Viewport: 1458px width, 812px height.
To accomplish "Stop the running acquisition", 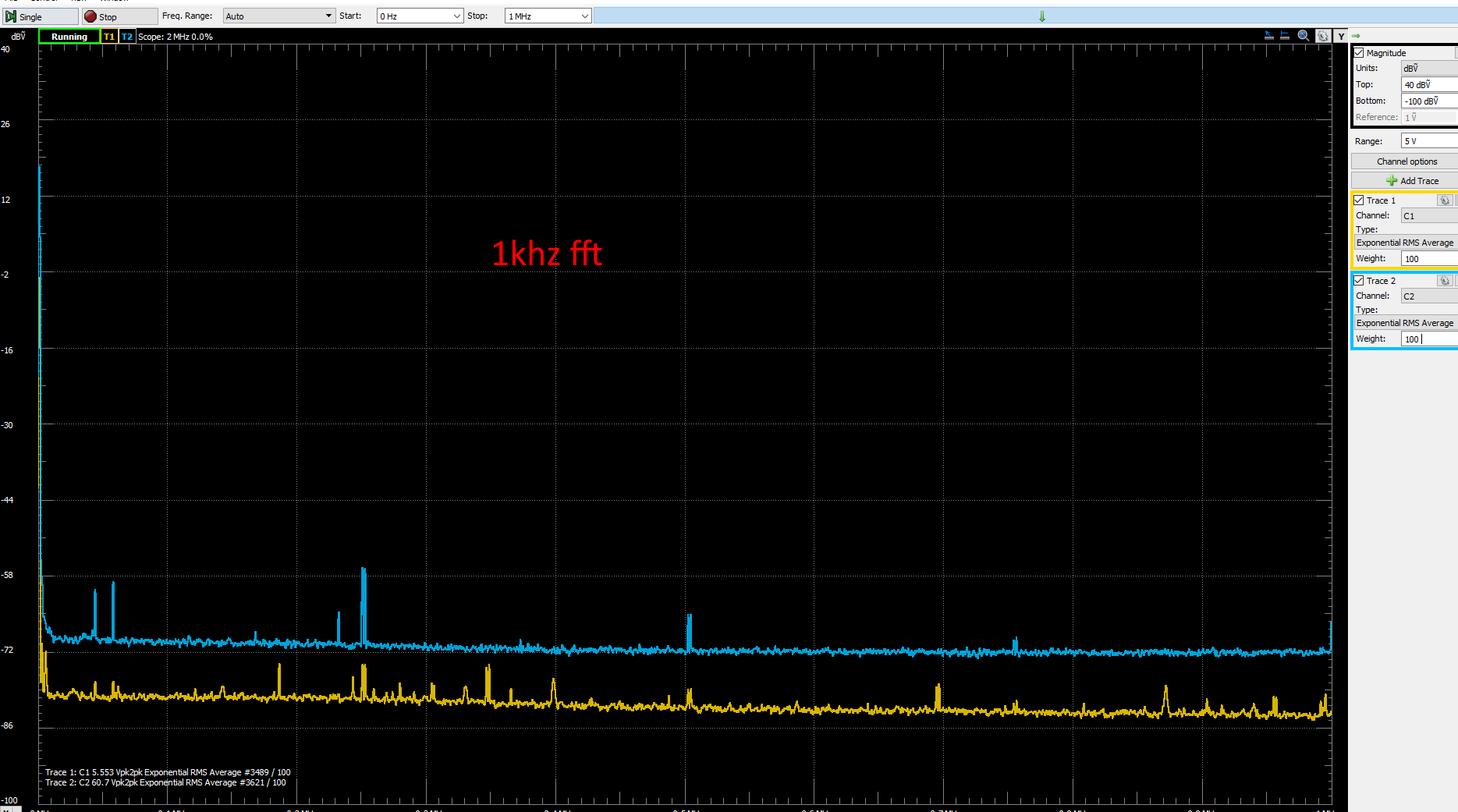I will 119,16.
